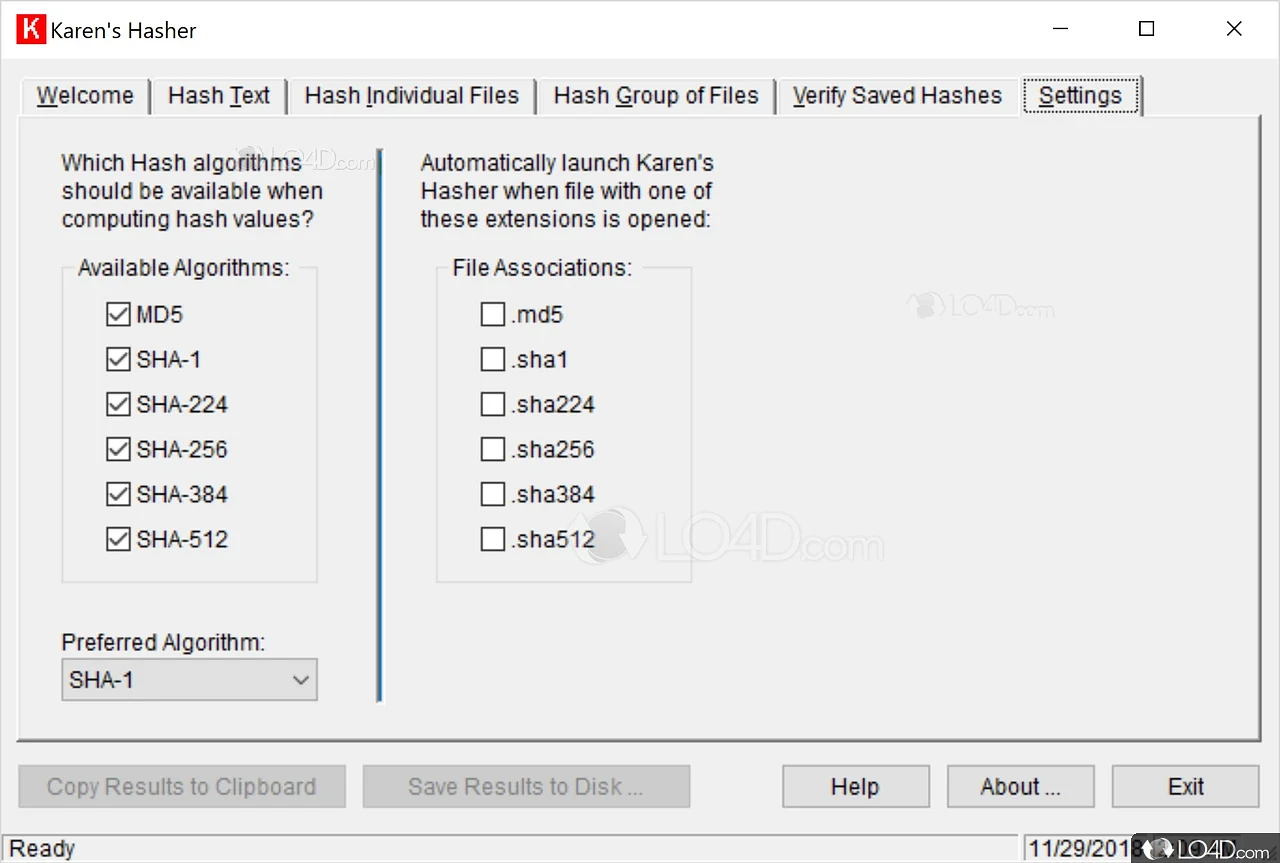Open the Preferred Algorithm dropdown

click(x=189, y=680)
